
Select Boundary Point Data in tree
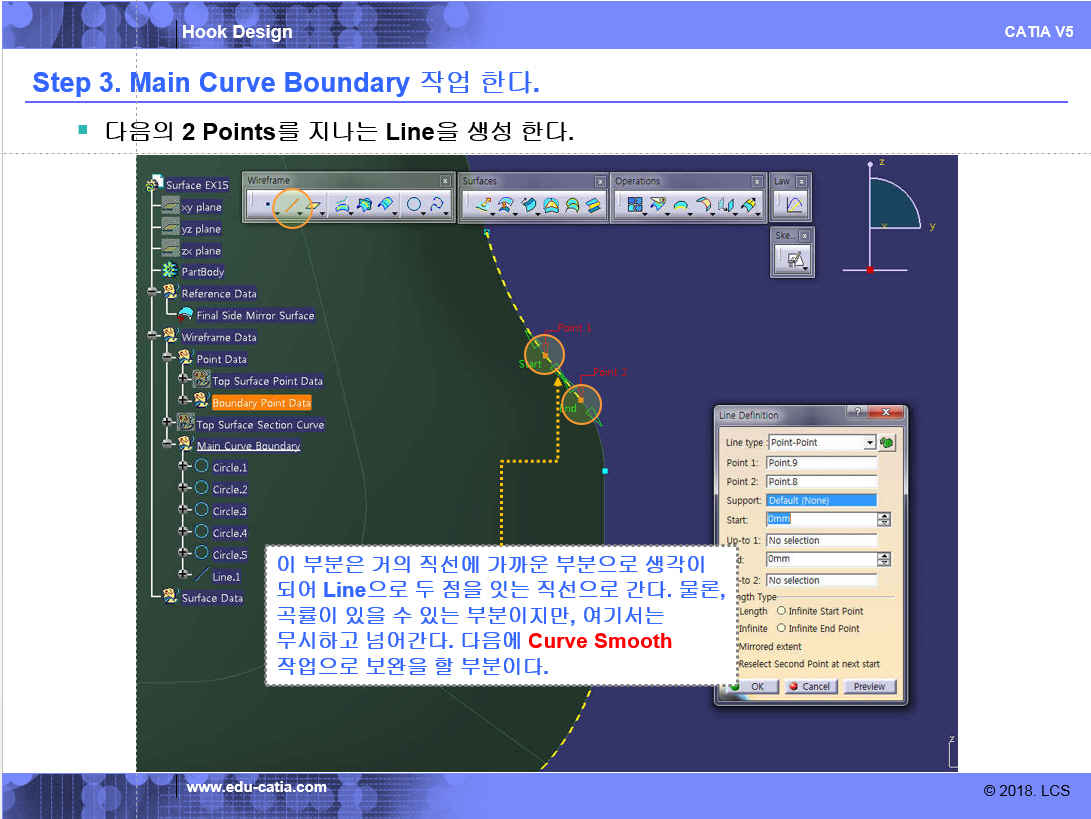coord(261,403)
